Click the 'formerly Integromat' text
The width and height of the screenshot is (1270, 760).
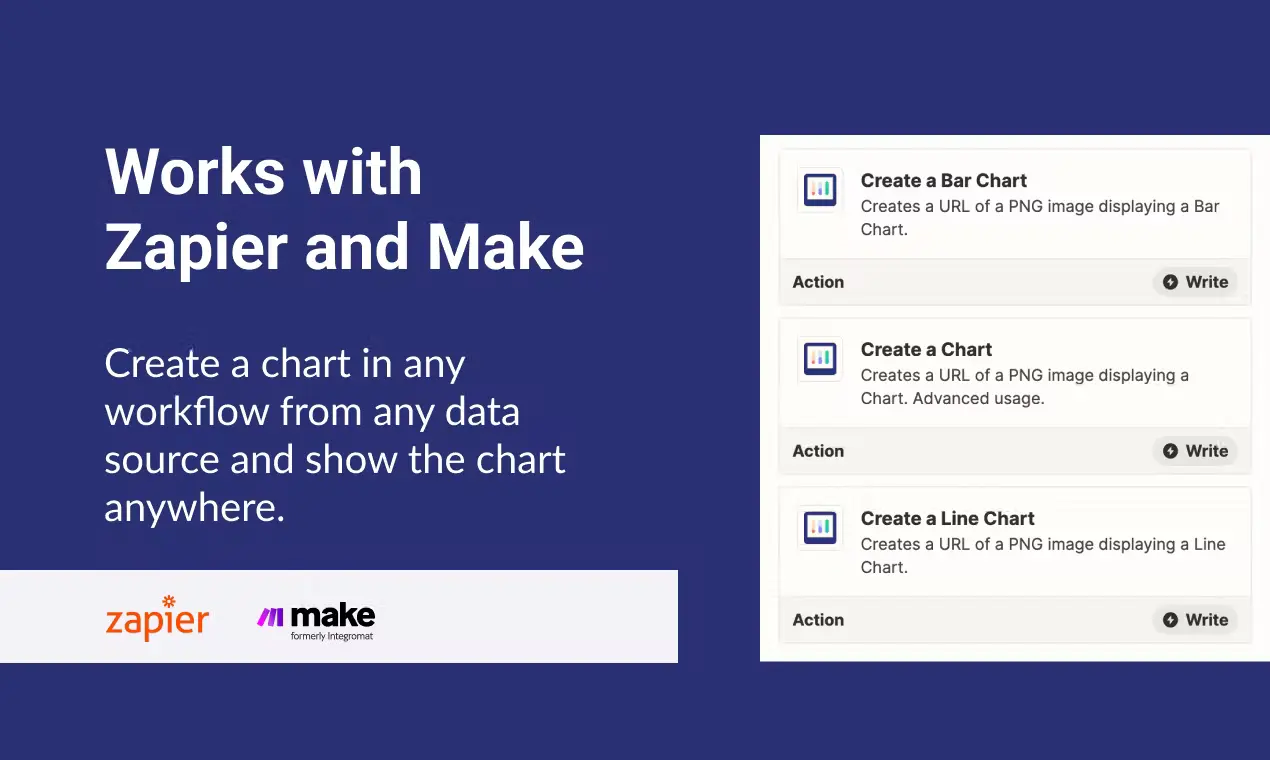[331, 636]
